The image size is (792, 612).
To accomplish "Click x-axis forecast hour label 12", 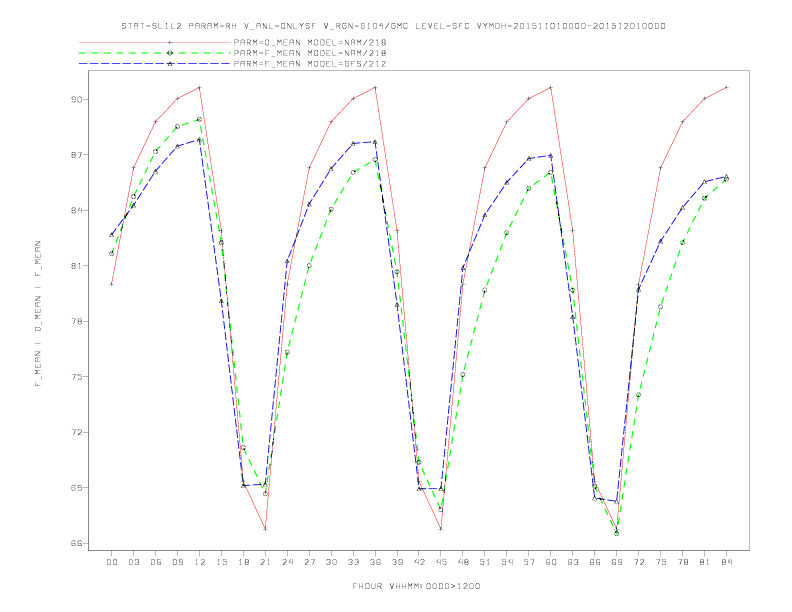I will [x=200, y=562].
